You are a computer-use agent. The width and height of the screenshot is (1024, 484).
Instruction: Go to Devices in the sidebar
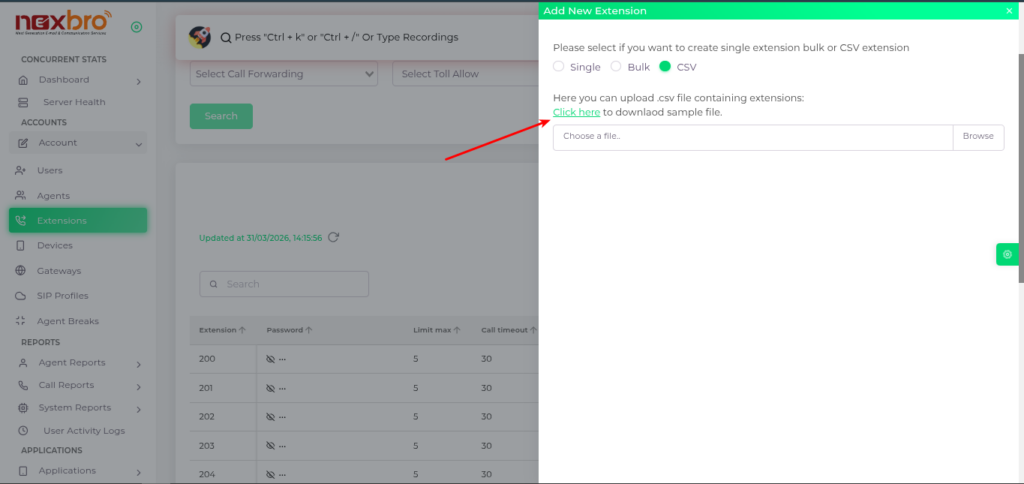[54, 246]
